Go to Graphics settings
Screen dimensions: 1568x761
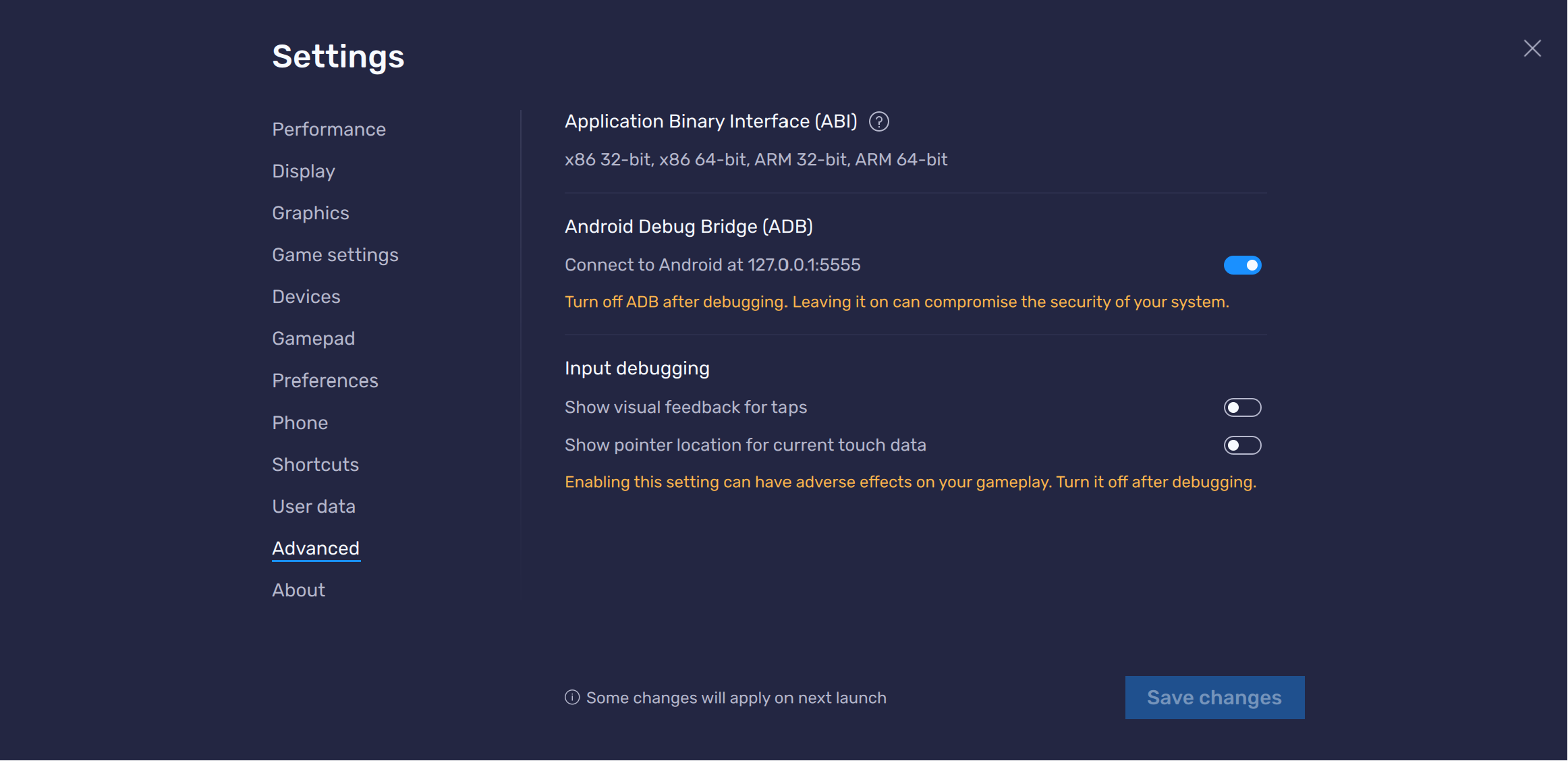[x=310, y=213]
